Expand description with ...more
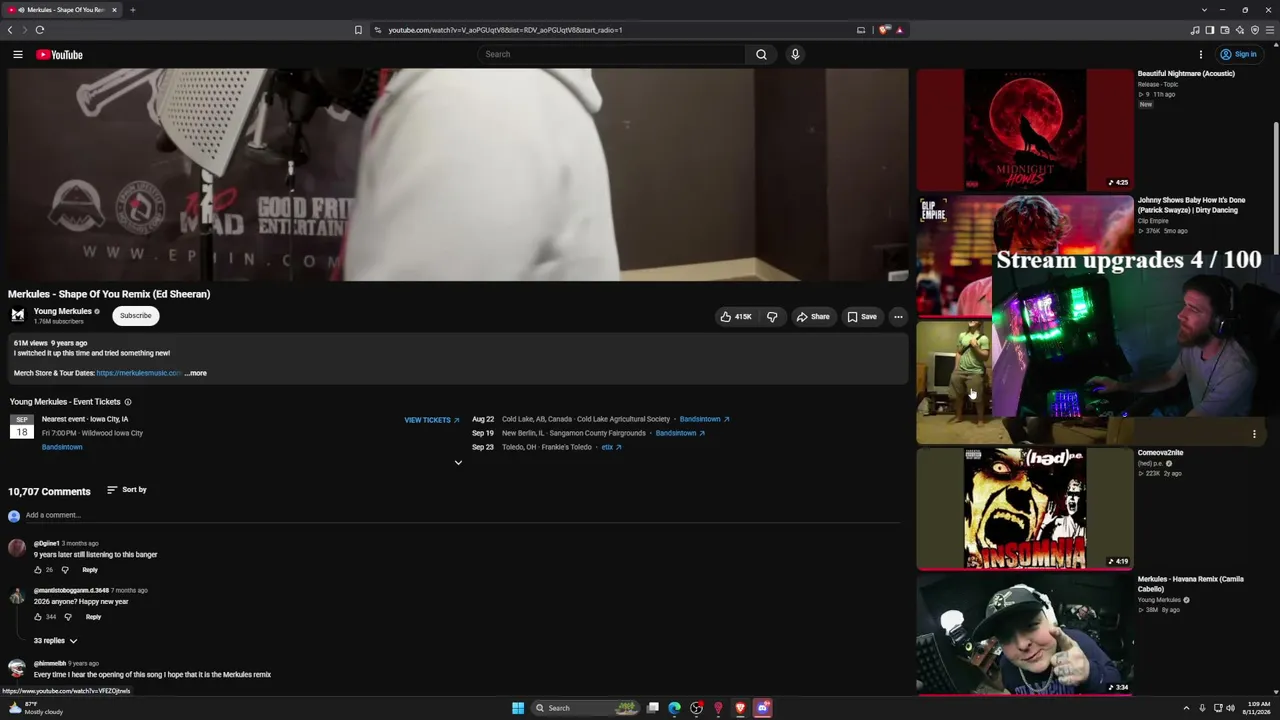1280x720 pixels. (x=196, y=373)
